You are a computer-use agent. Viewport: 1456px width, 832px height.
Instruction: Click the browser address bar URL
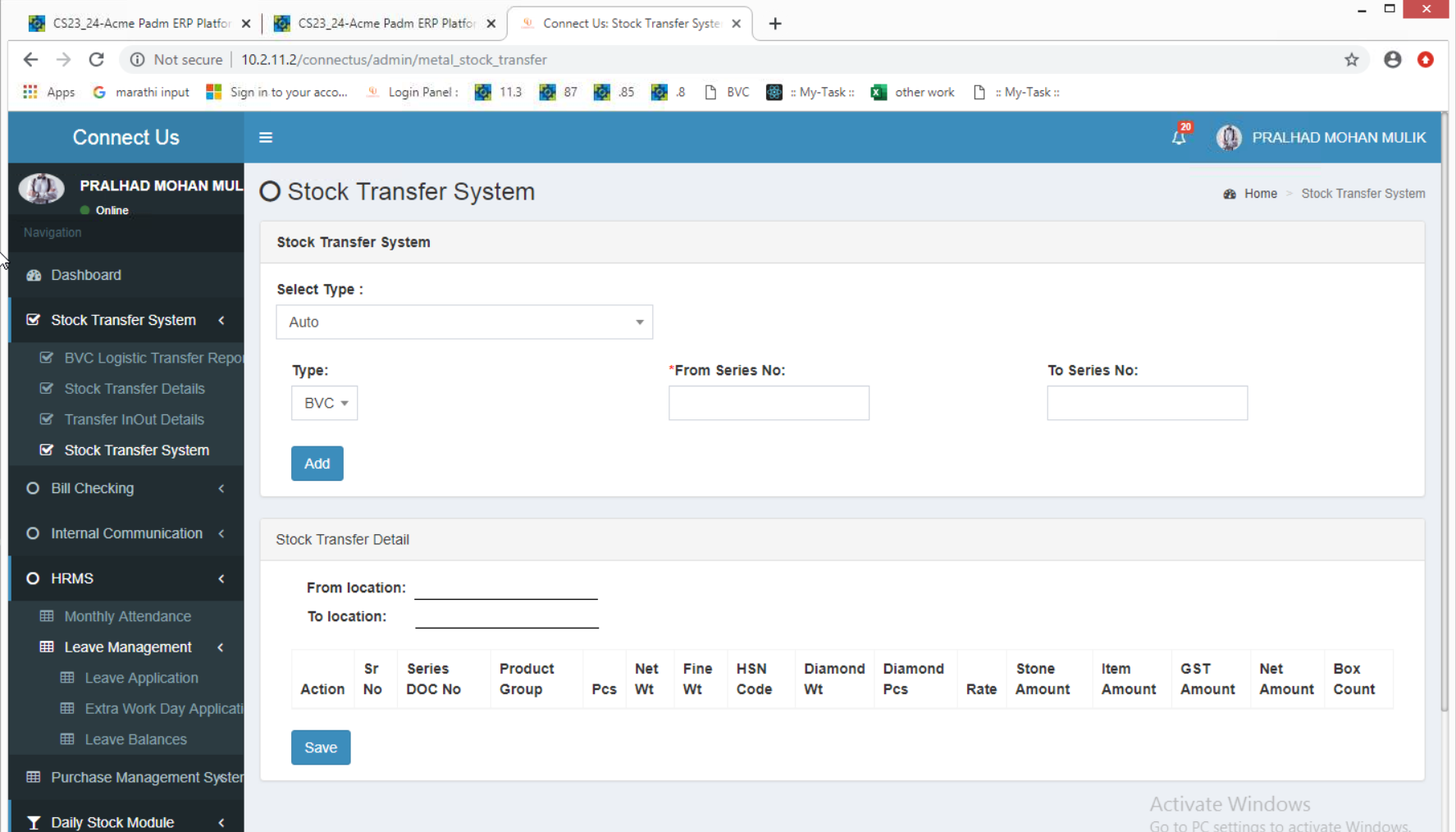click(x=394, y=59)
